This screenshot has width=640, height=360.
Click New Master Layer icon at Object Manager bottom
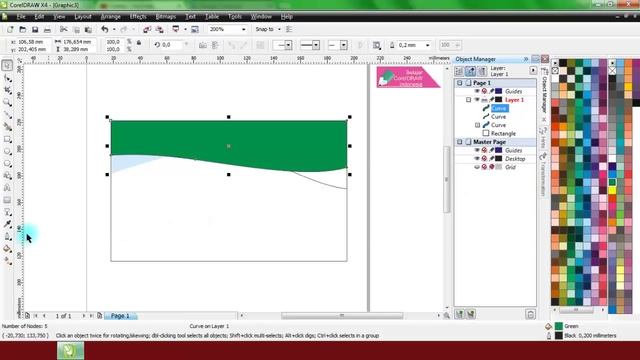click(471, 314)
